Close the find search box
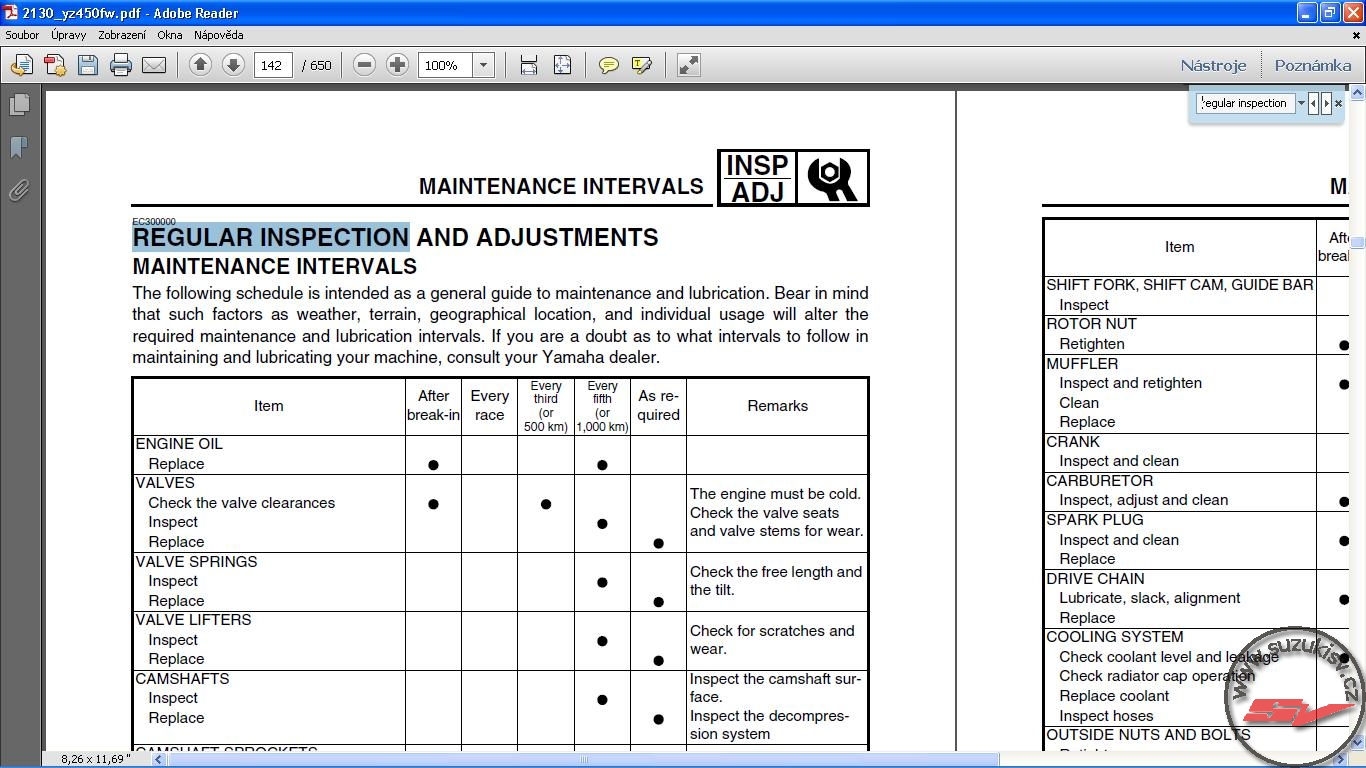This screenshot has width=1366, height=768. 1339,103
